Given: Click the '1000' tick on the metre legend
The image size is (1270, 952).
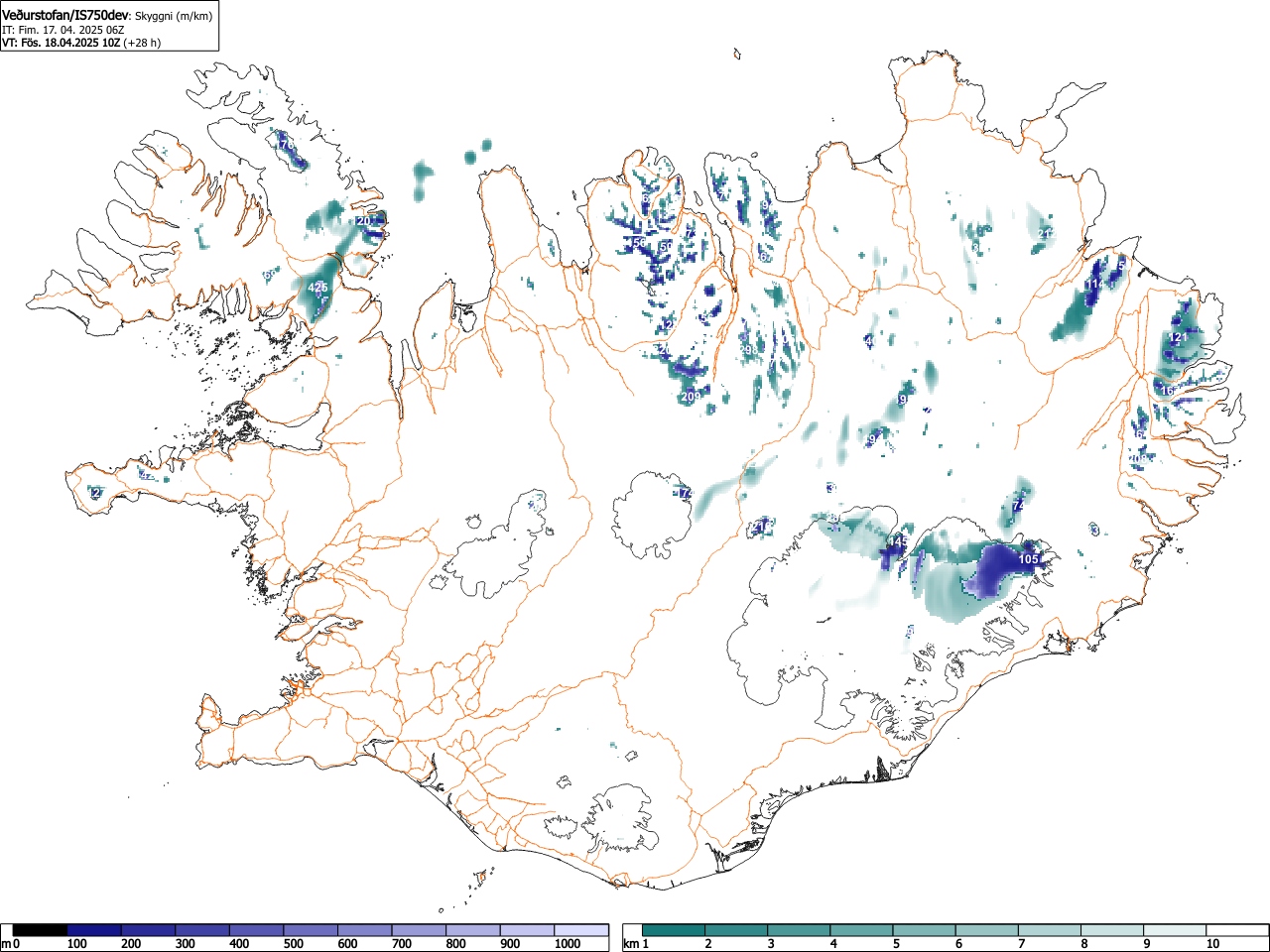Looking at the screenshot, I should (568, 944).
